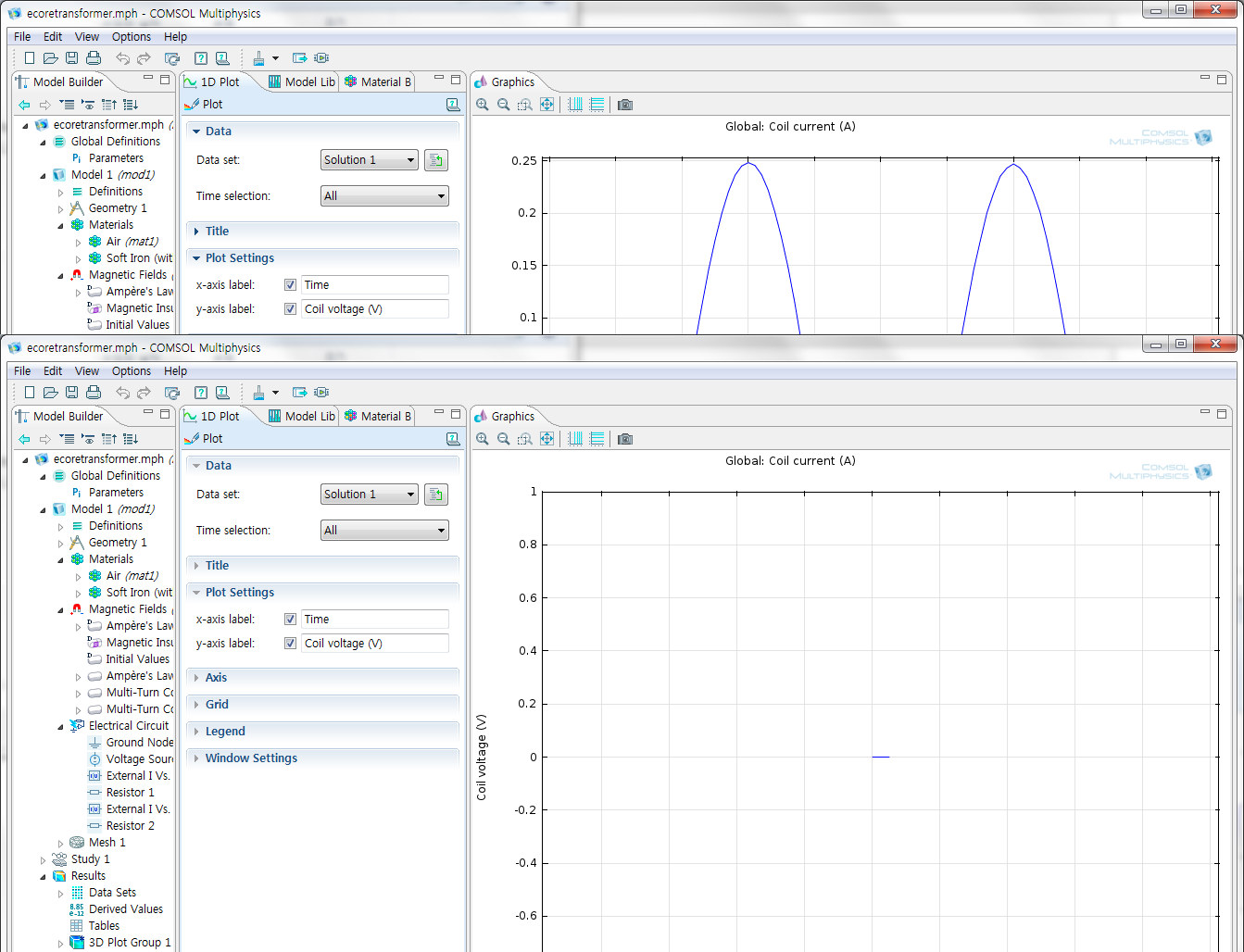Open Time selection dropdown in lower window
The height and width of the screenshot is (952, 1244).
coord(384,531)
